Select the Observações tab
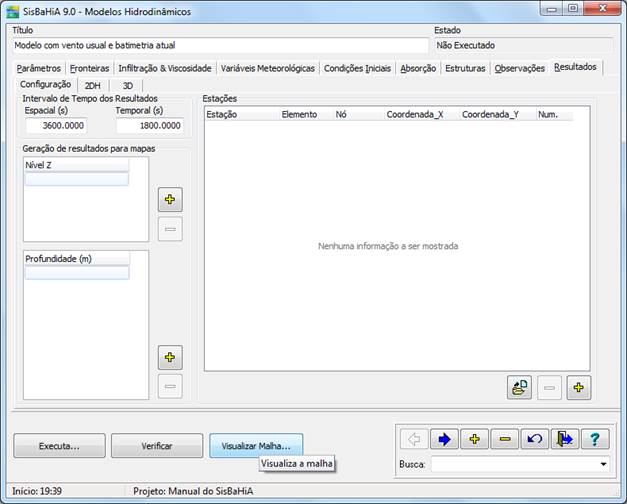Viewport: 627px width, 504px height. click(x=519, y=68)
